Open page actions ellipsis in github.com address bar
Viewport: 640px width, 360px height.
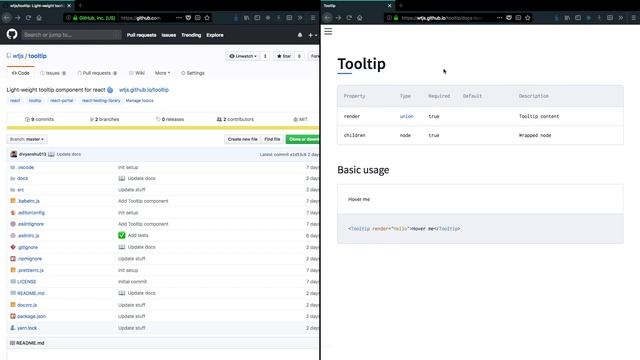pyautogui.click(x=179, y=18)
